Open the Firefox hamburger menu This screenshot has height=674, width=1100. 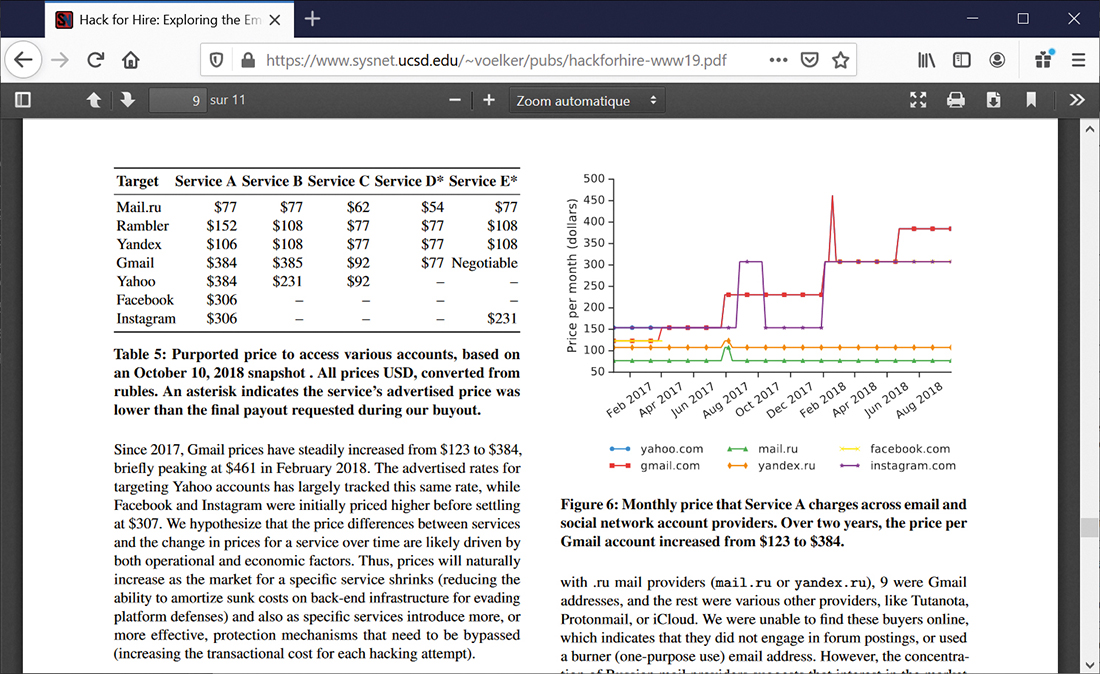pos(1078,60)
